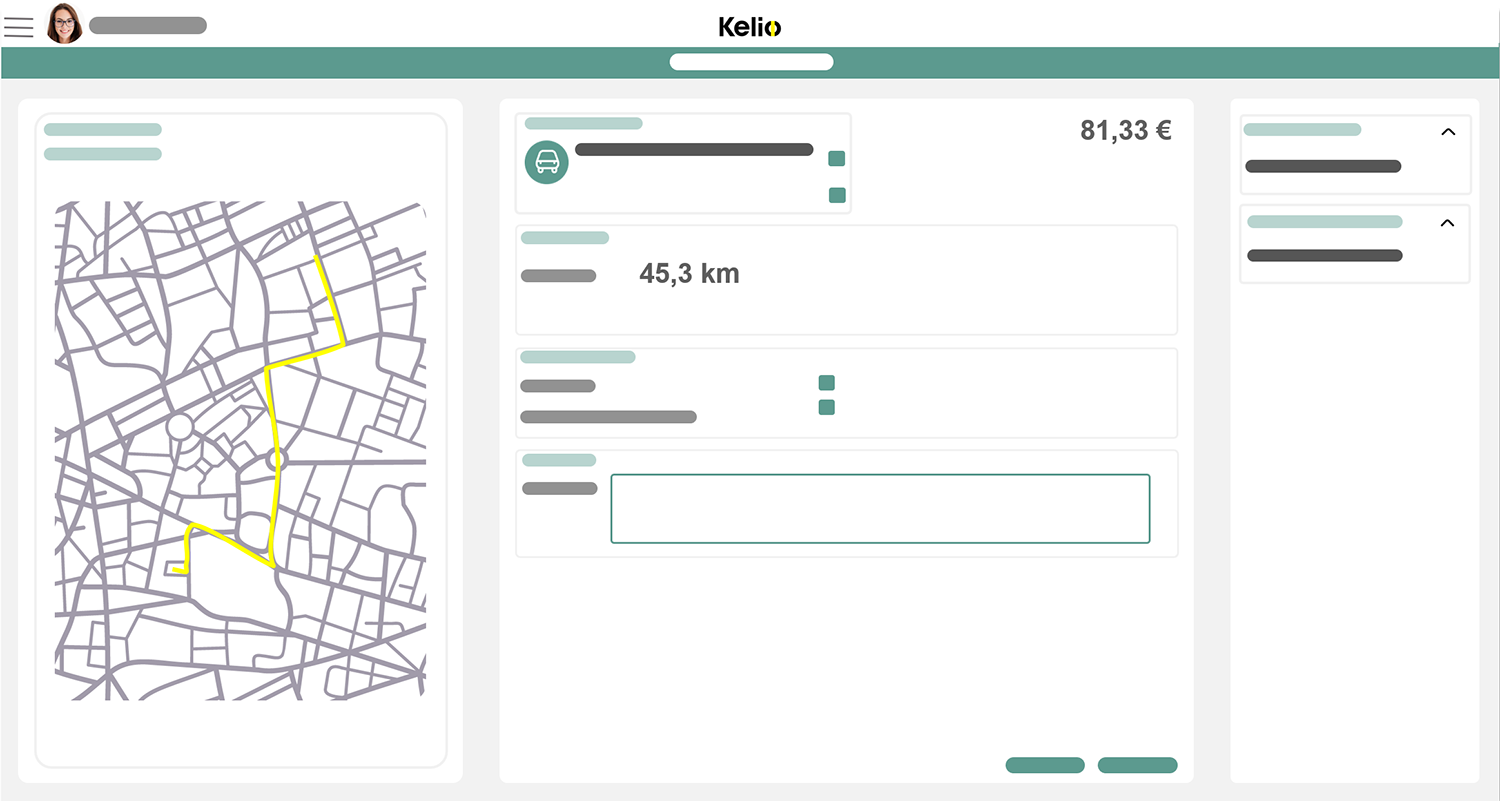Select the map thumbnail panel
1500x801 pixels.
click(240, 440)
